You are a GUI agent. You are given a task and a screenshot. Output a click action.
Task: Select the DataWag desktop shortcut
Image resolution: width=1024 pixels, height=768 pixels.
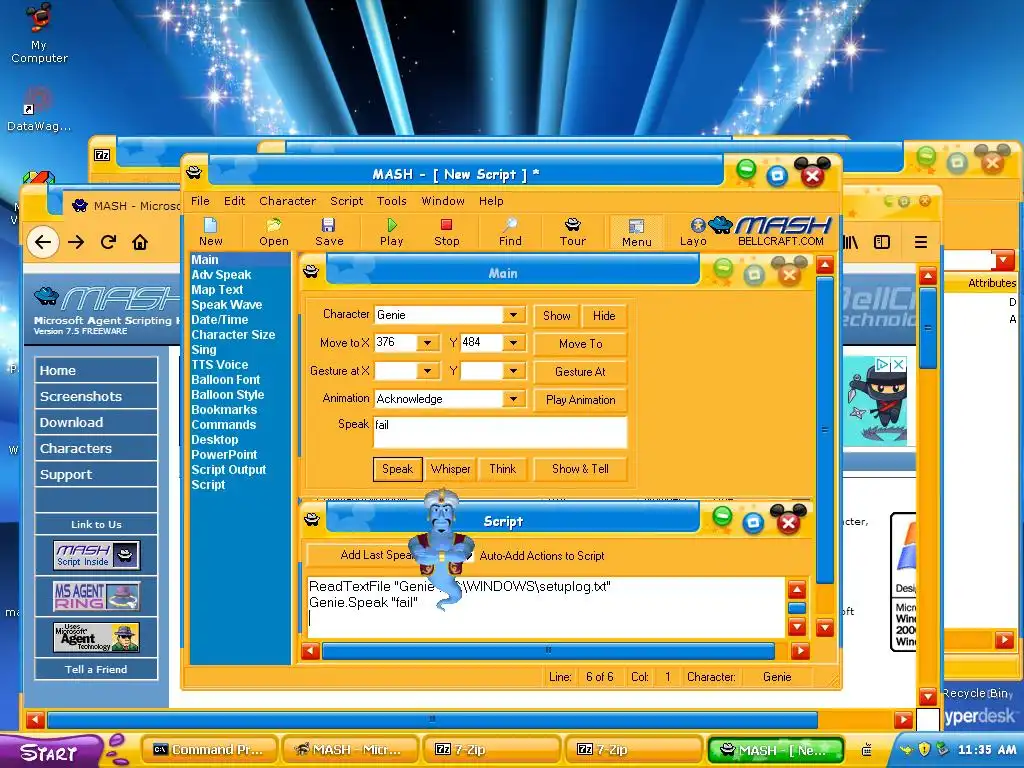pos(39,109)
